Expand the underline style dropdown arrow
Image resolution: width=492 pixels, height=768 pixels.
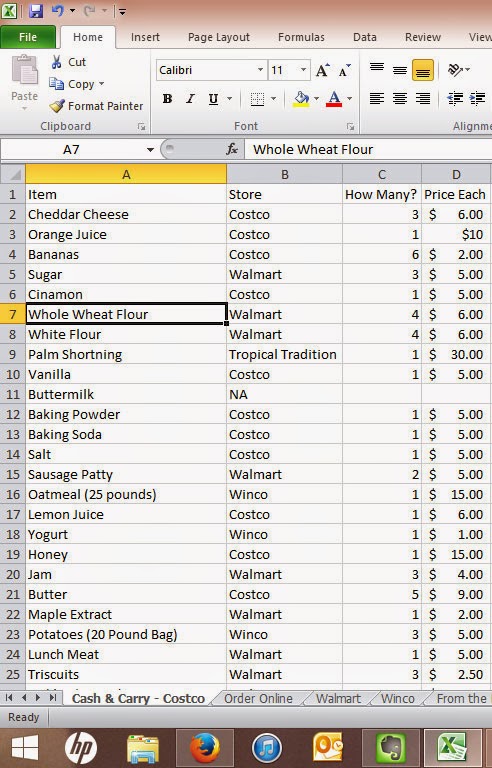[x=229, y=98]
